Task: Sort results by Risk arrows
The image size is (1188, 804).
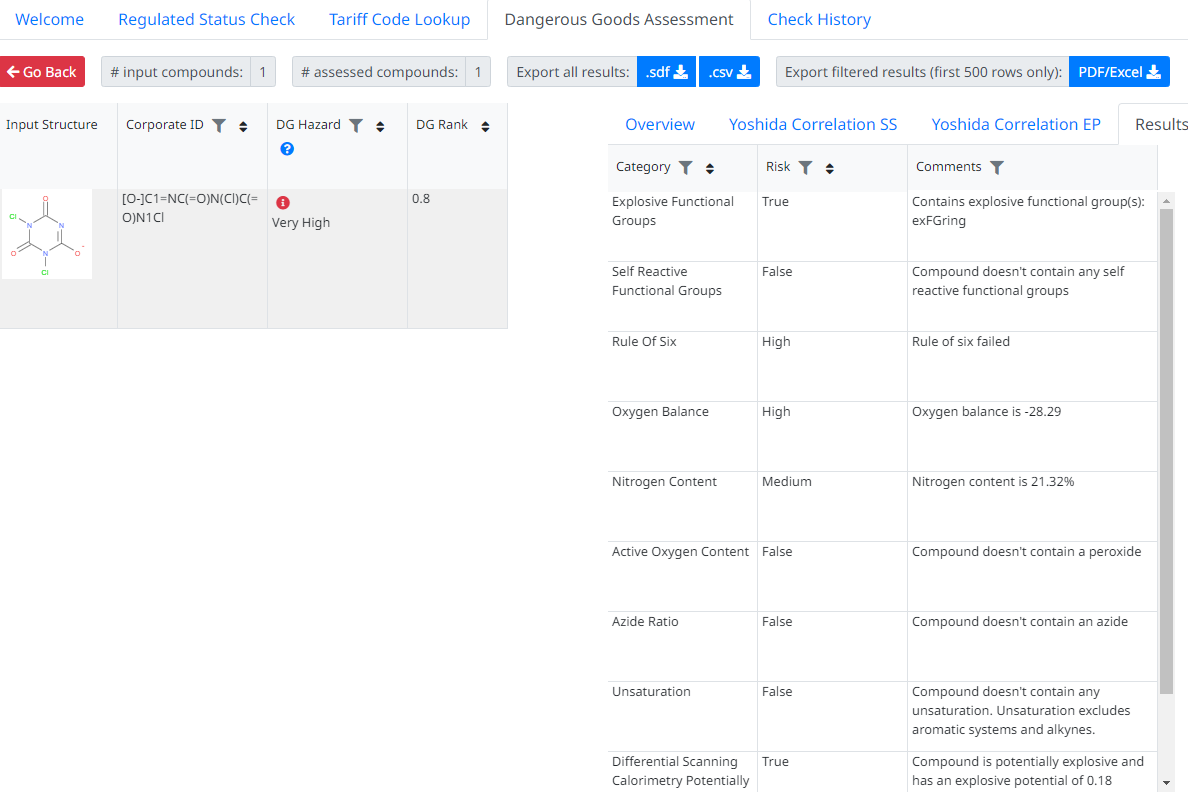Action: [x=830, y=169]
